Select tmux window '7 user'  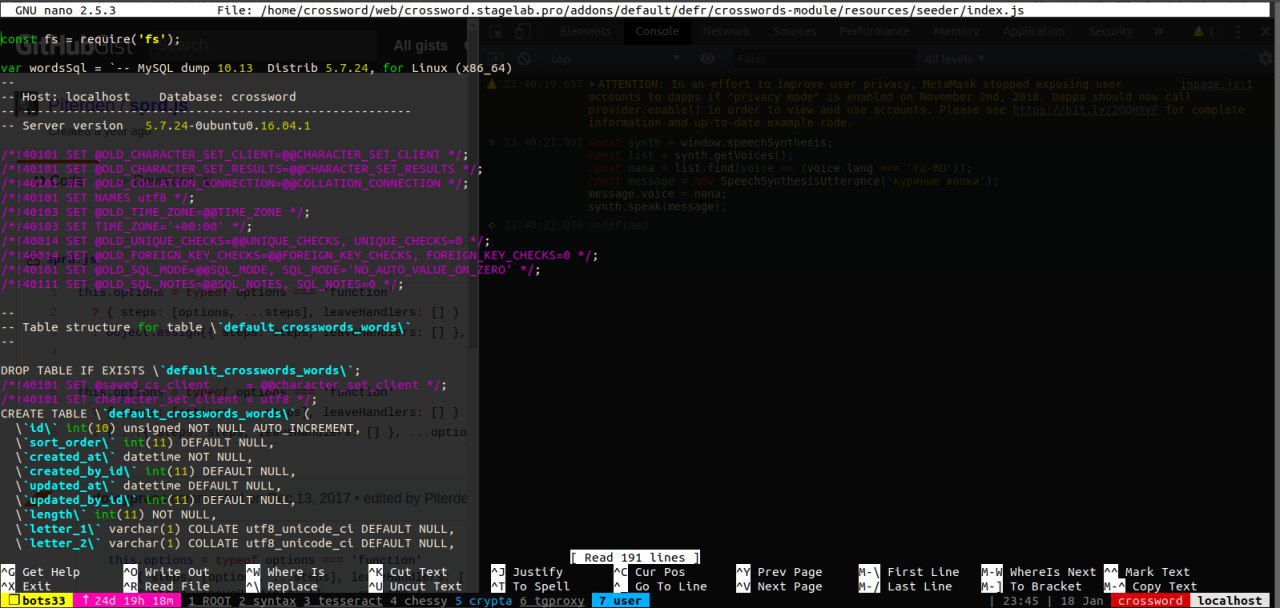point(620,601)
